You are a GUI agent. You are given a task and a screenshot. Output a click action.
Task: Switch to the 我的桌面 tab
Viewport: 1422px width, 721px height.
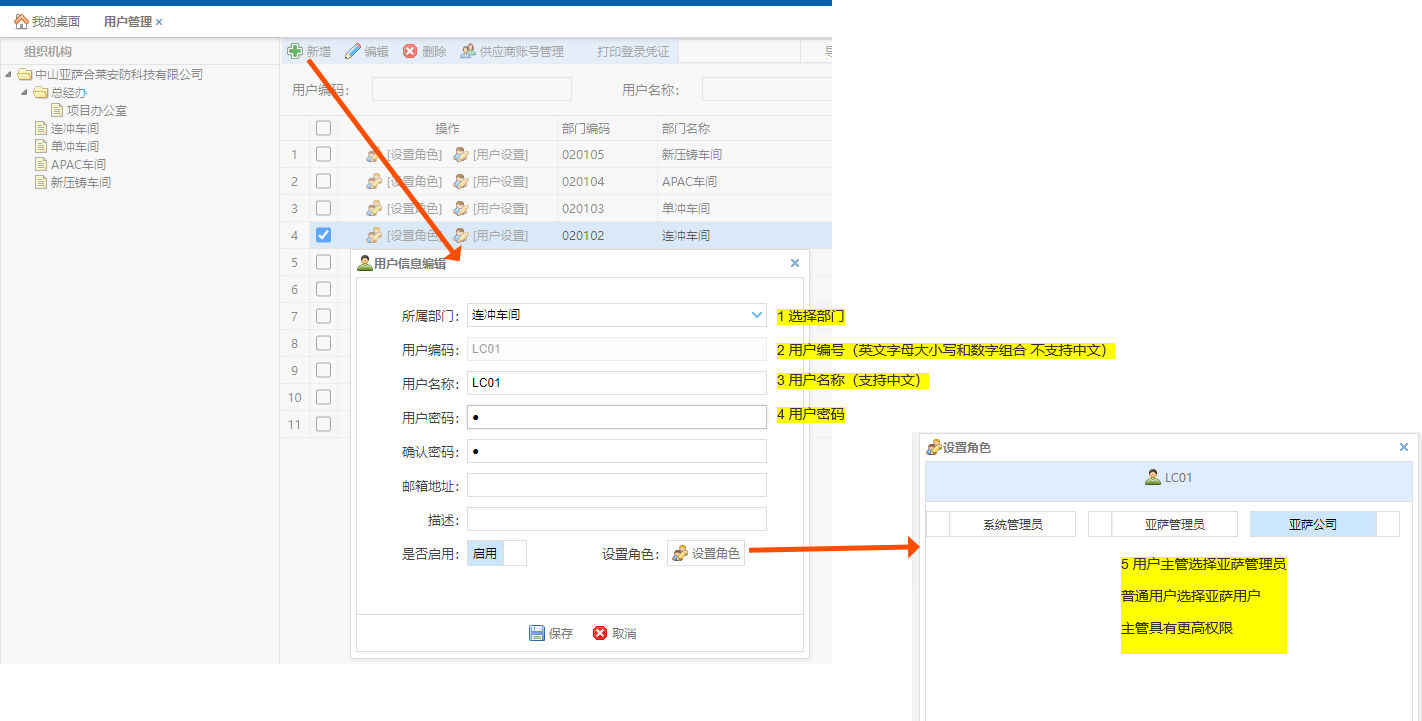pyautogui.click(x=47, y=21)
